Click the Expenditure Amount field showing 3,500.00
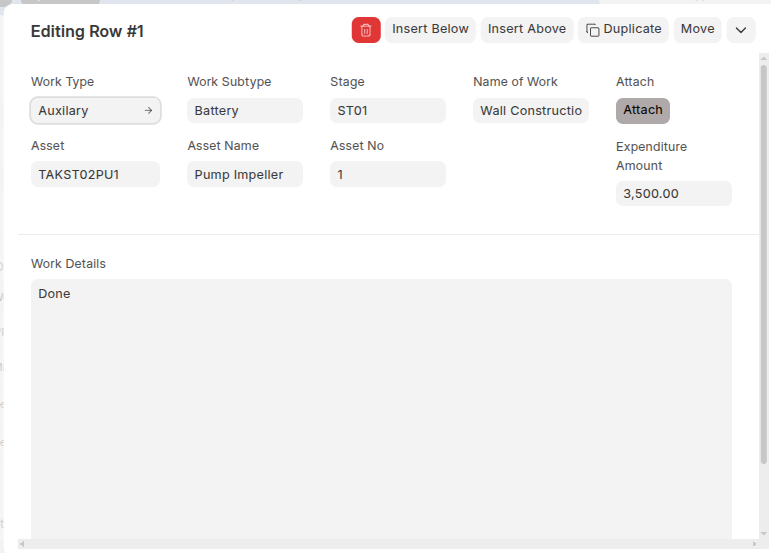The image size is (771, 553). 673,194
